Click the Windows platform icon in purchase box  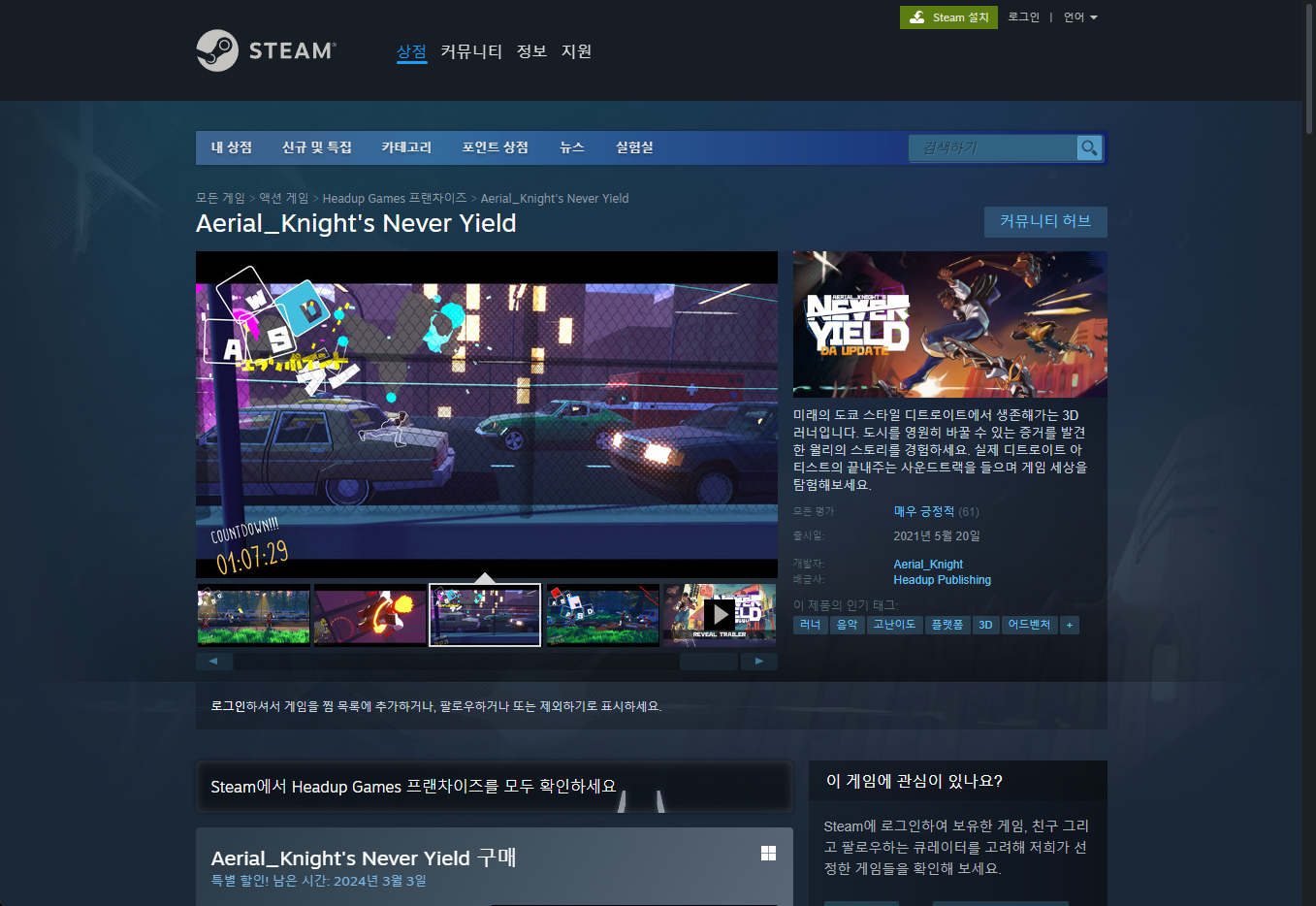[768, 853]
